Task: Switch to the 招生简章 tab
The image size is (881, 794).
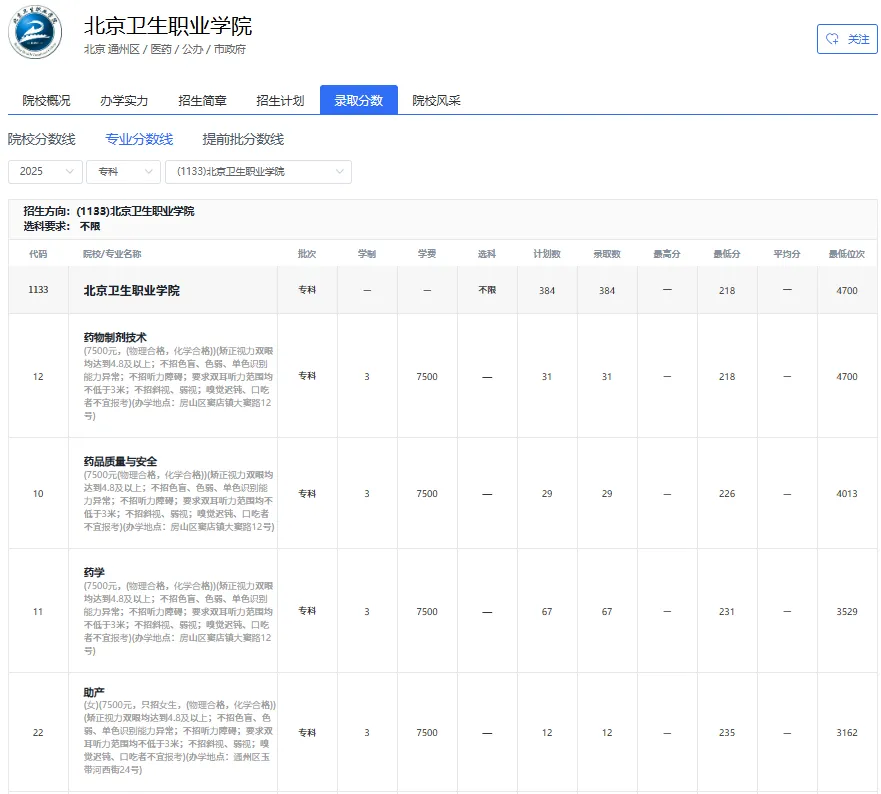Action: coord(202,101)
